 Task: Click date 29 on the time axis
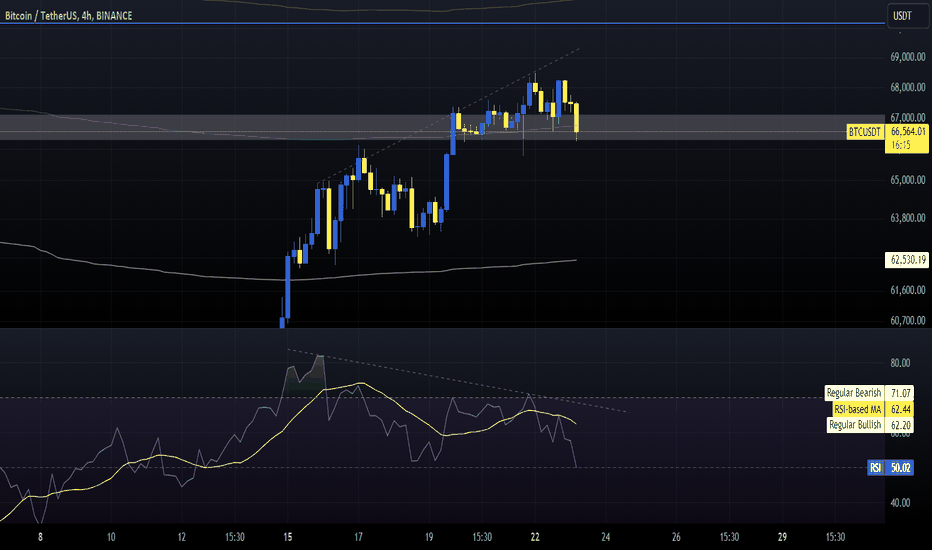pyautogui.click(x=782, y=537)
